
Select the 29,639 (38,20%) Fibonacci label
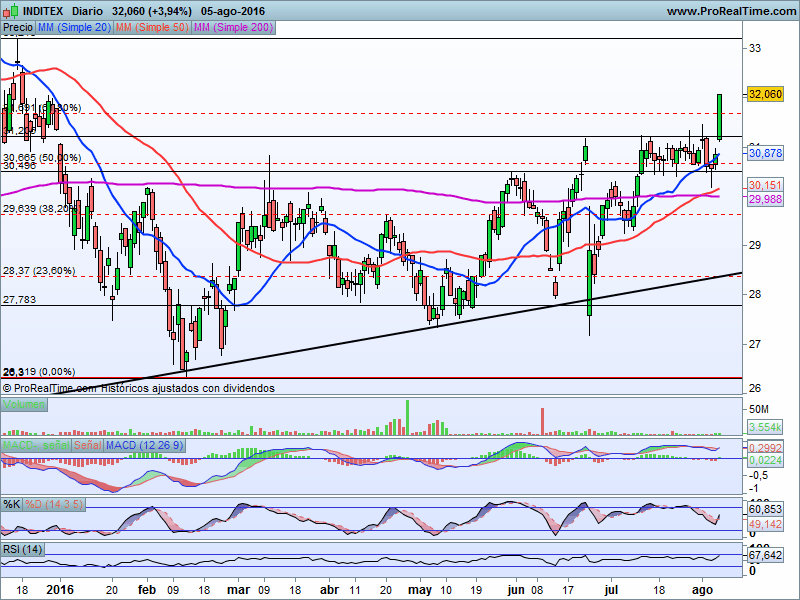click(x=41, y=208)
